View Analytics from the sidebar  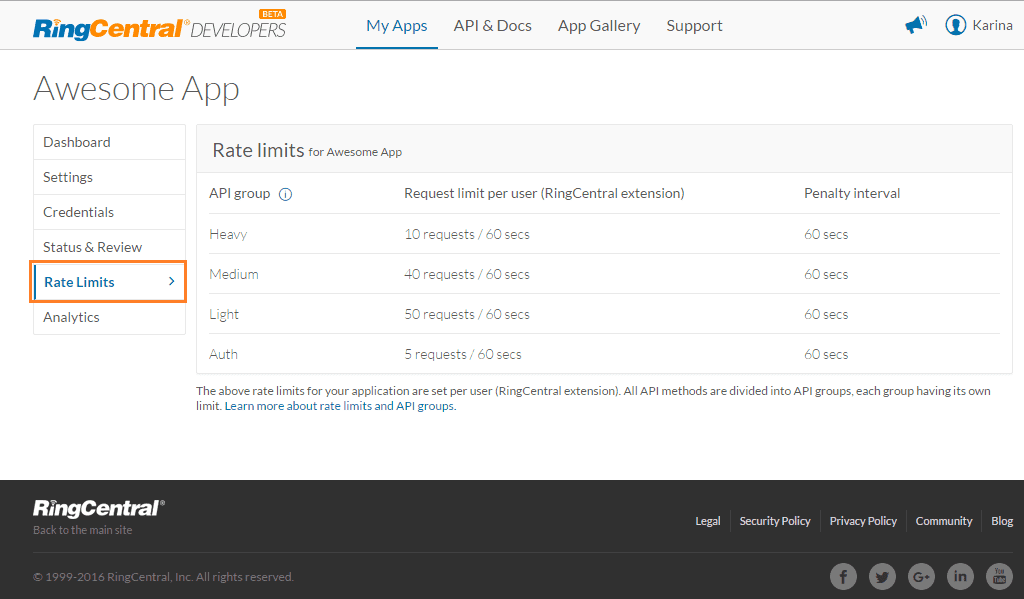(71, 317)
